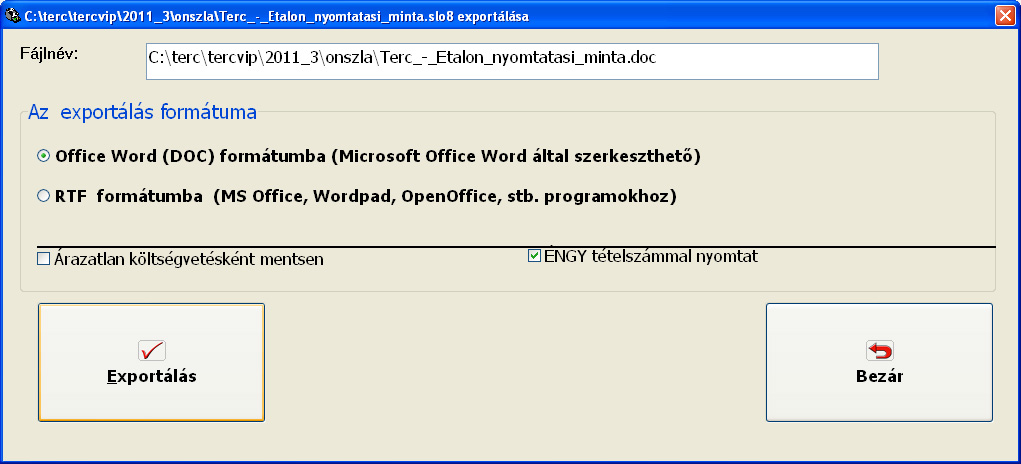The height and width of the screenshot is (464, 1021).
Task: Close the export dialog with the red X
Action: [x=1005, y=16]
